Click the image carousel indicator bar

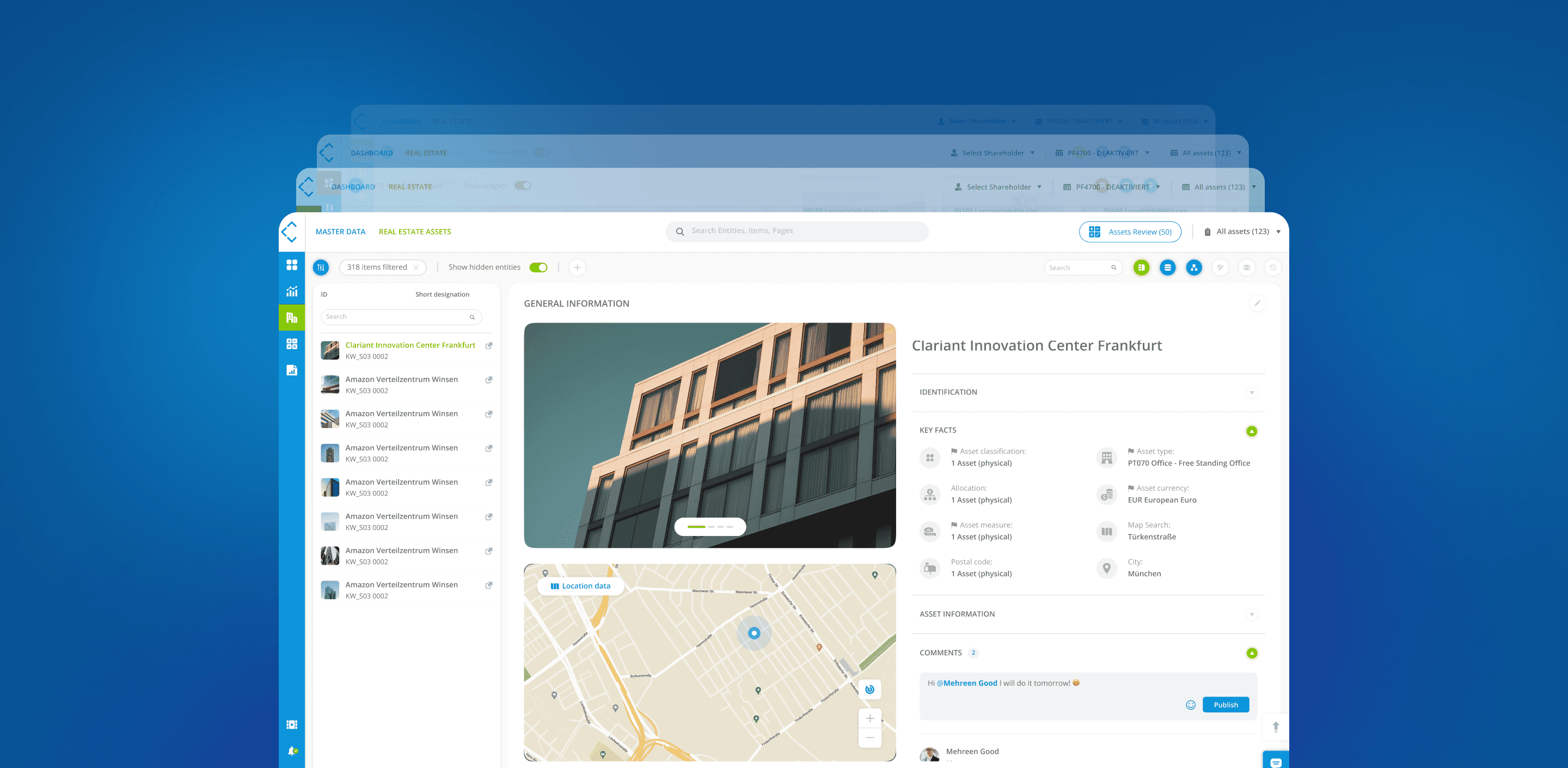point(710,526)
